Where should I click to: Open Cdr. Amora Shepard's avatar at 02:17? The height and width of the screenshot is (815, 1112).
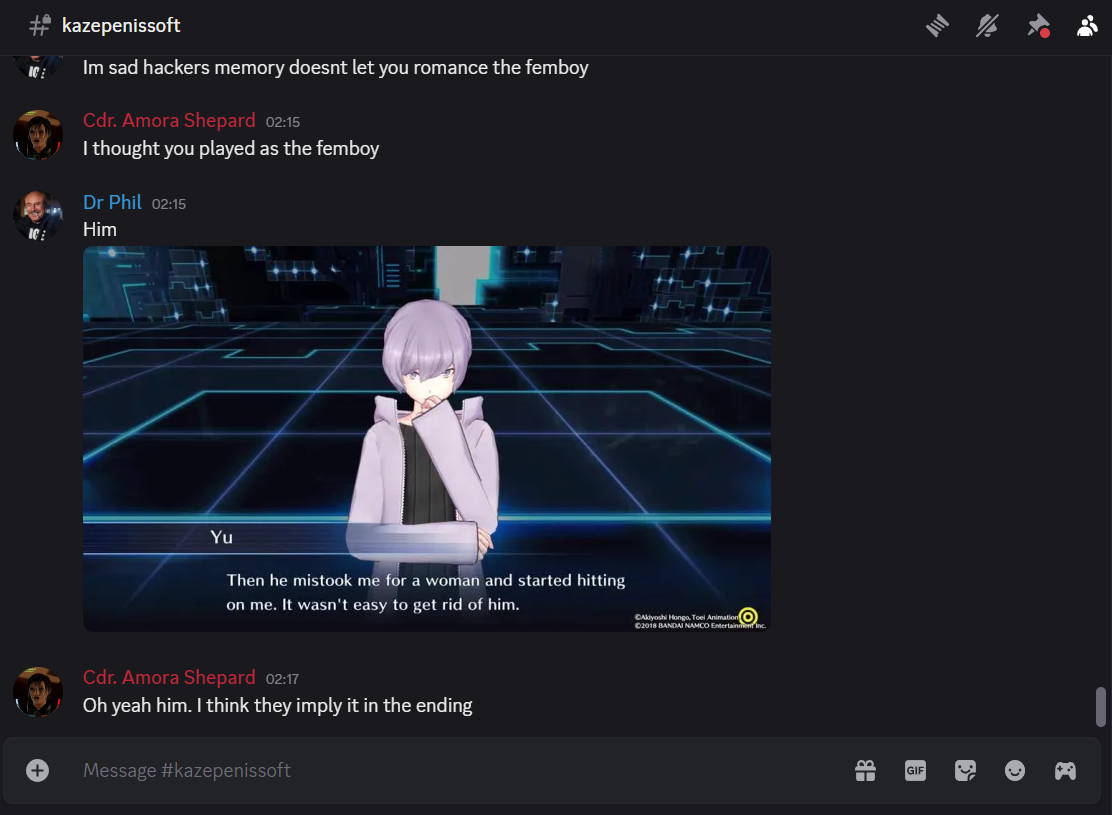pyautogui.click(x=38, y=692)
